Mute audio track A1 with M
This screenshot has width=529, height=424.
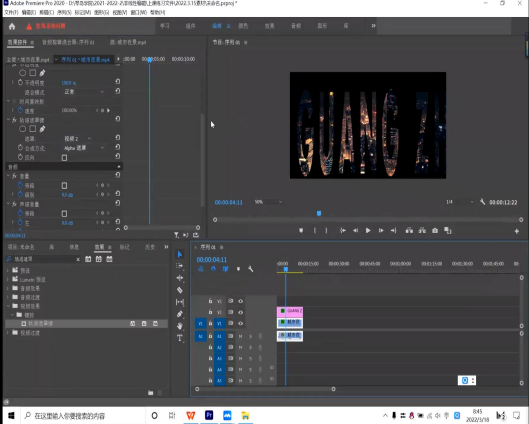point(241,336)
